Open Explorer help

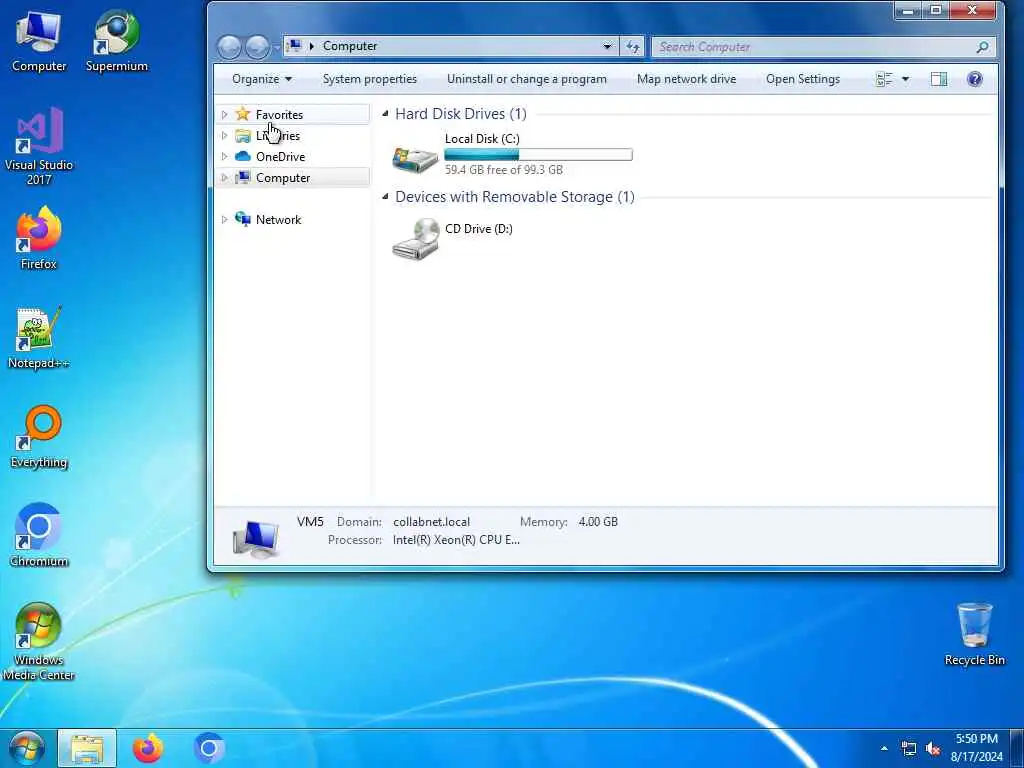coord(974,79)
